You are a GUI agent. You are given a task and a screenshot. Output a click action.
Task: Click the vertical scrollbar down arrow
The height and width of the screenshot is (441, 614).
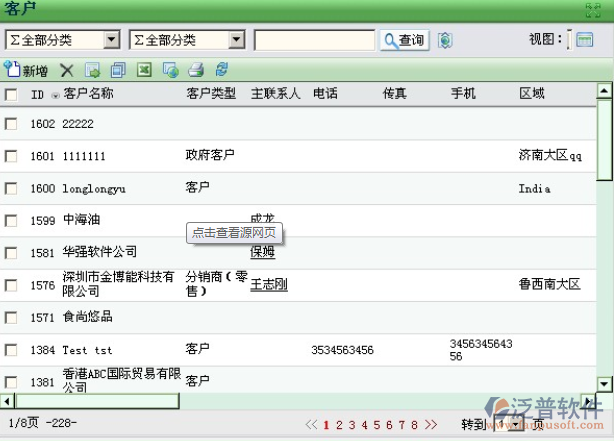point(604,384)
